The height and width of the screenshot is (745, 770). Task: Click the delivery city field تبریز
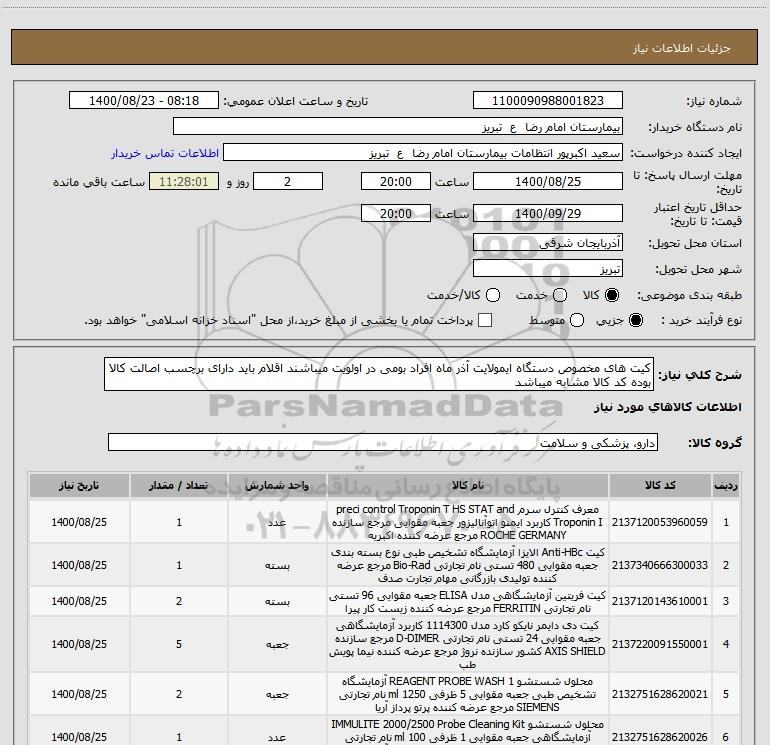point(548,269)
